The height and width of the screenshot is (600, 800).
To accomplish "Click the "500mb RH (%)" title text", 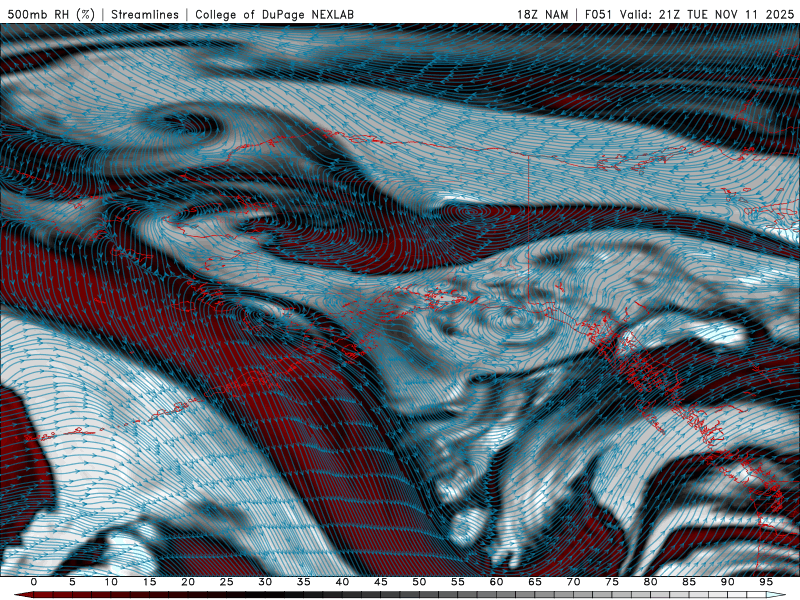I will pyautogui.click(x=52, y=14).
